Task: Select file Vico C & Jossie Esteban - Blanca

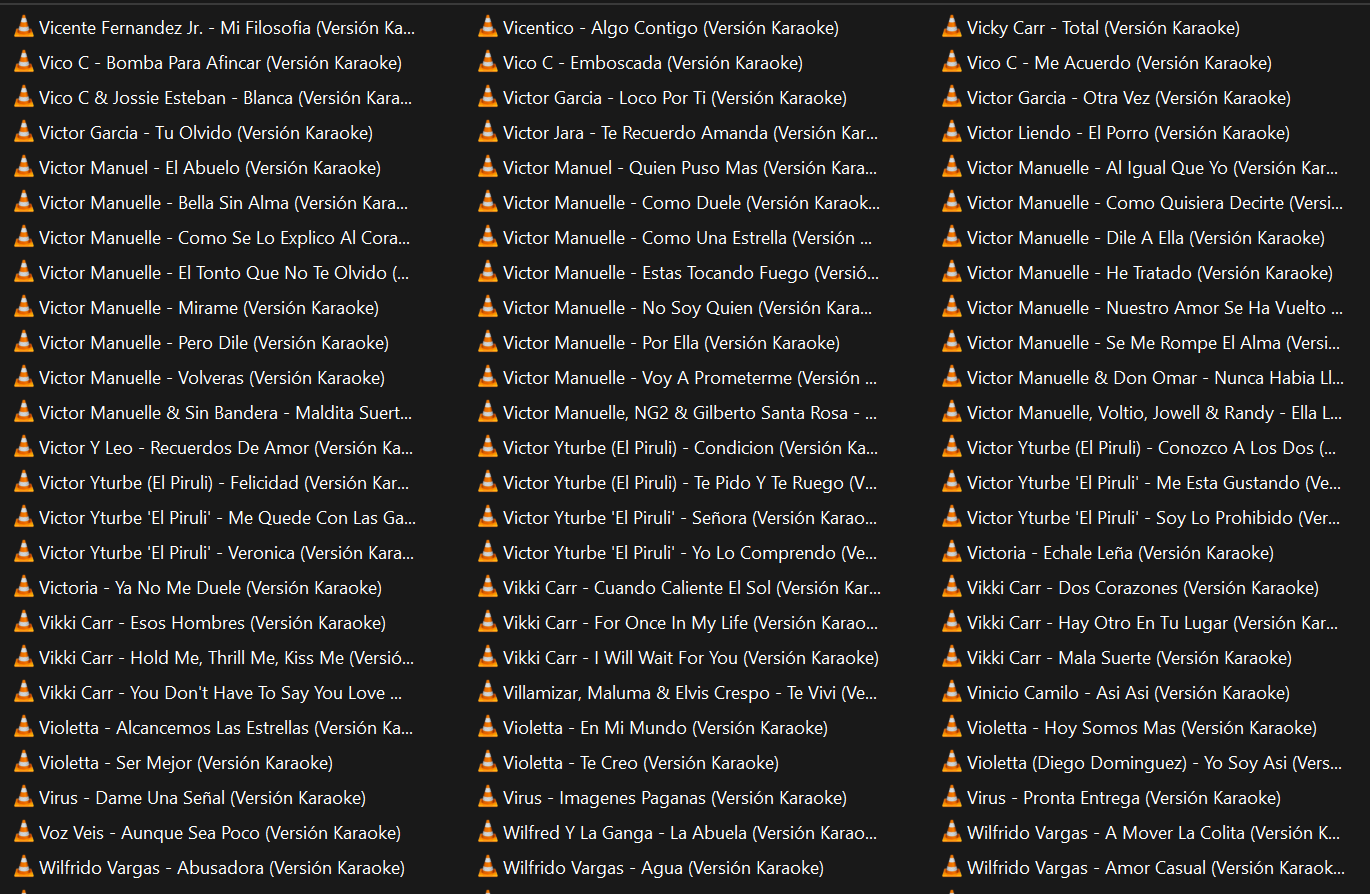Action: point(214,98)
